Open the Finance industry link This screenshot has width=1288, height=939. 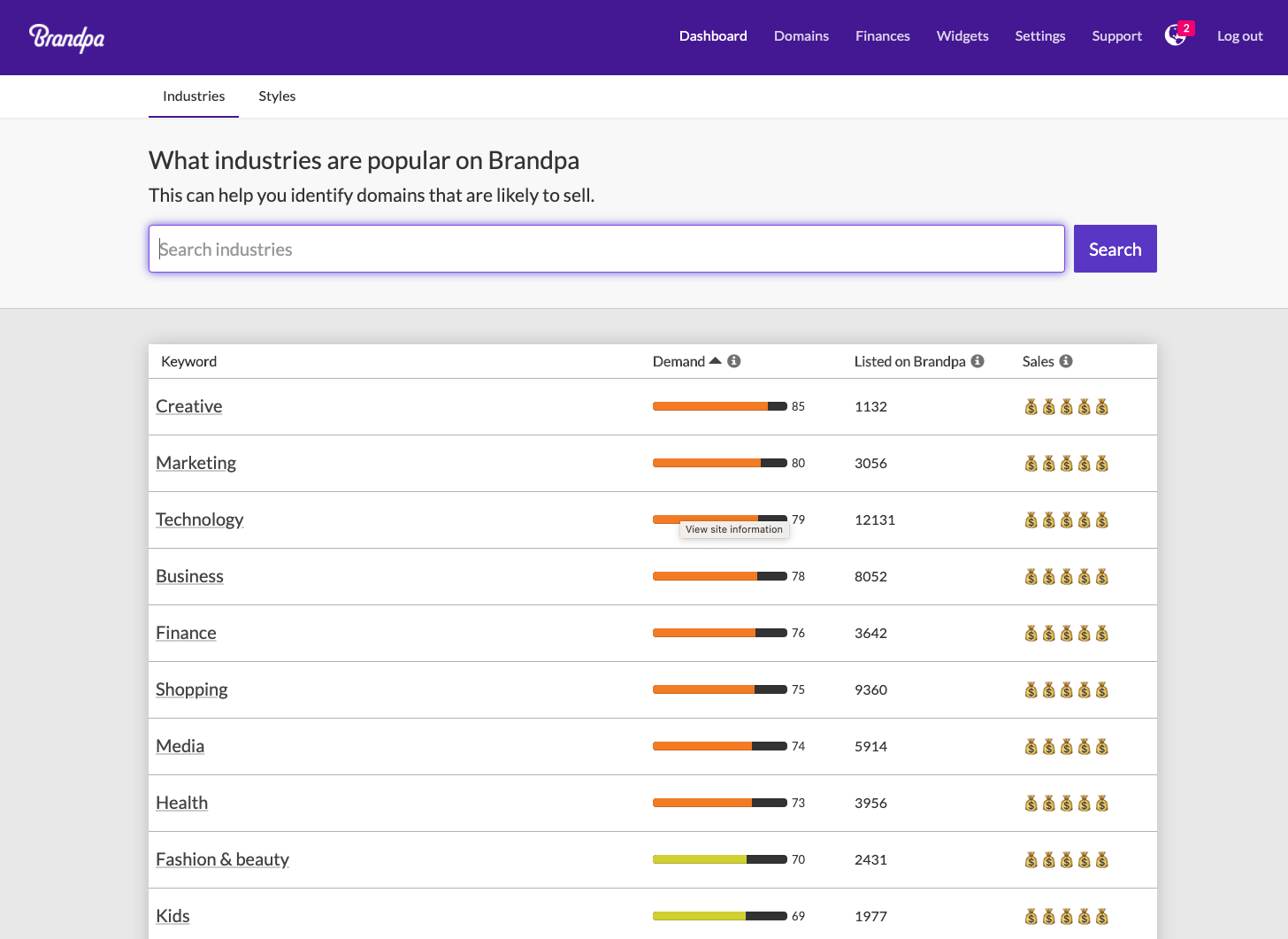point(187,633)
